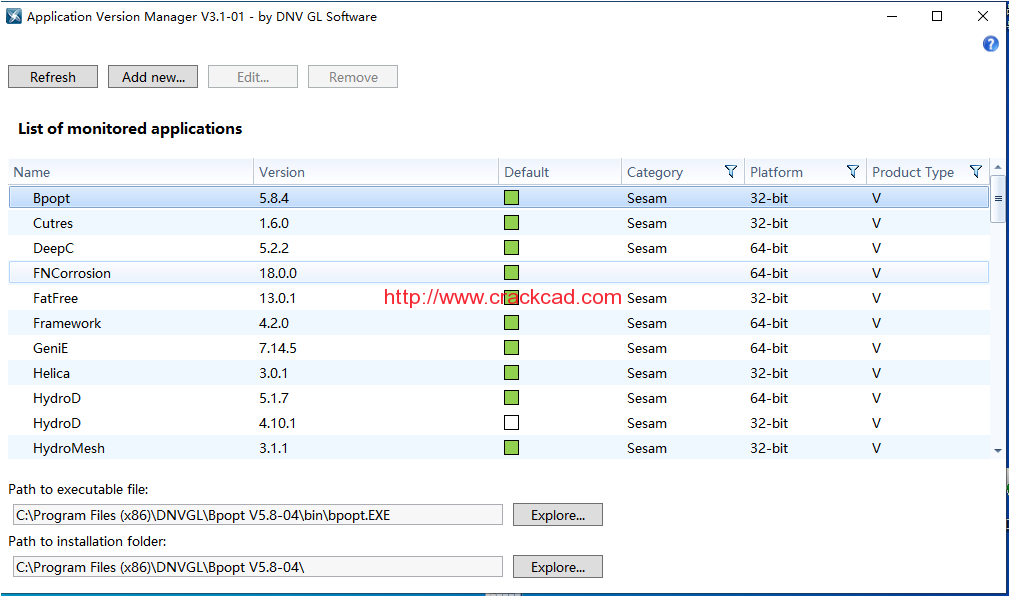Viewport: 1010px width, 597px height.
Task: Select the Bpopt row name
Action: [52, 198]
